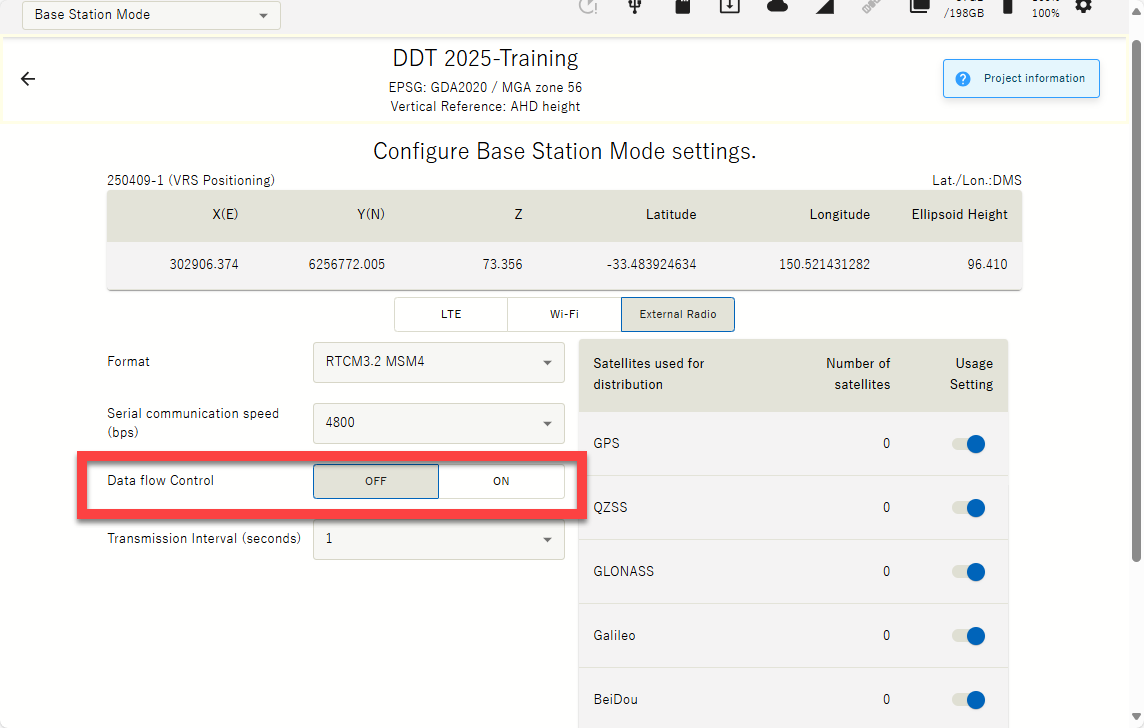
Task: Click the Latitude value -33.483924634
Action: click(652, 265)
